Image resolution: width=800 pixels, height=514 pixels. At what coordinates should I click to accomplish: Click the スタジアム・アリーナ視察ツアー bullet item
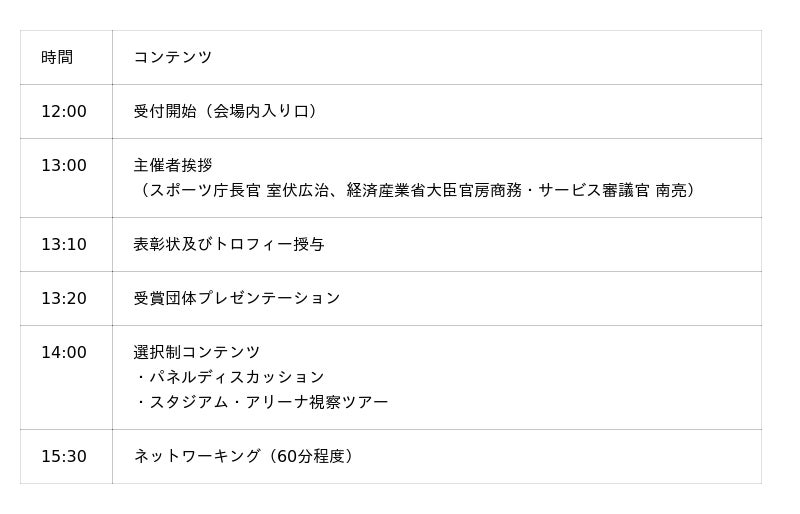(268, 402)
